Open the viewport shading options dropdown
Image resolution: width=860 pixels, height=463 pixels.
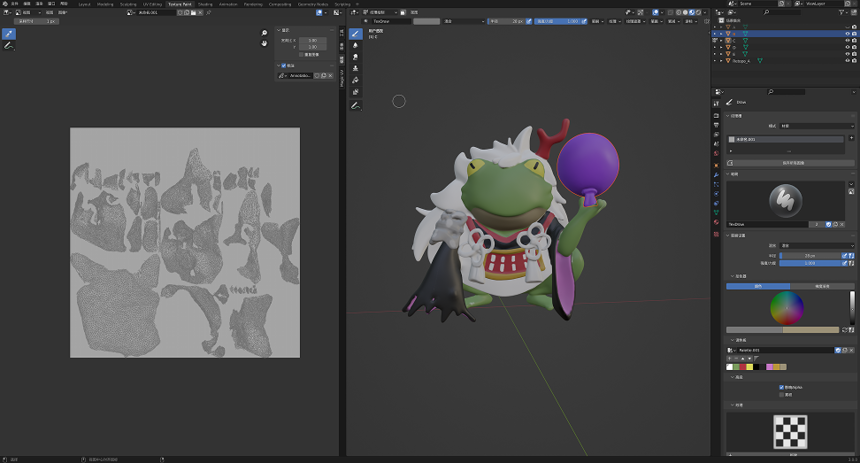click(x=704, y=12)
